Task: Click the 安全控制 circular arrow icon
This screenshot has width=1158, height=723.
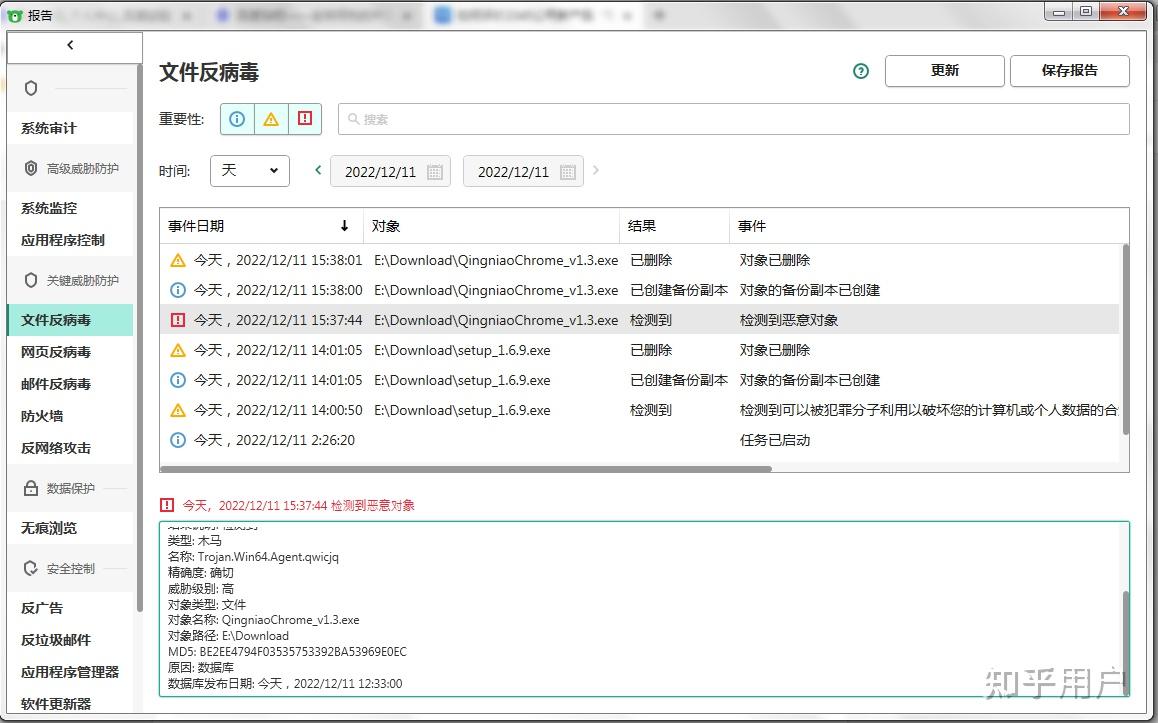Action: 31,567
